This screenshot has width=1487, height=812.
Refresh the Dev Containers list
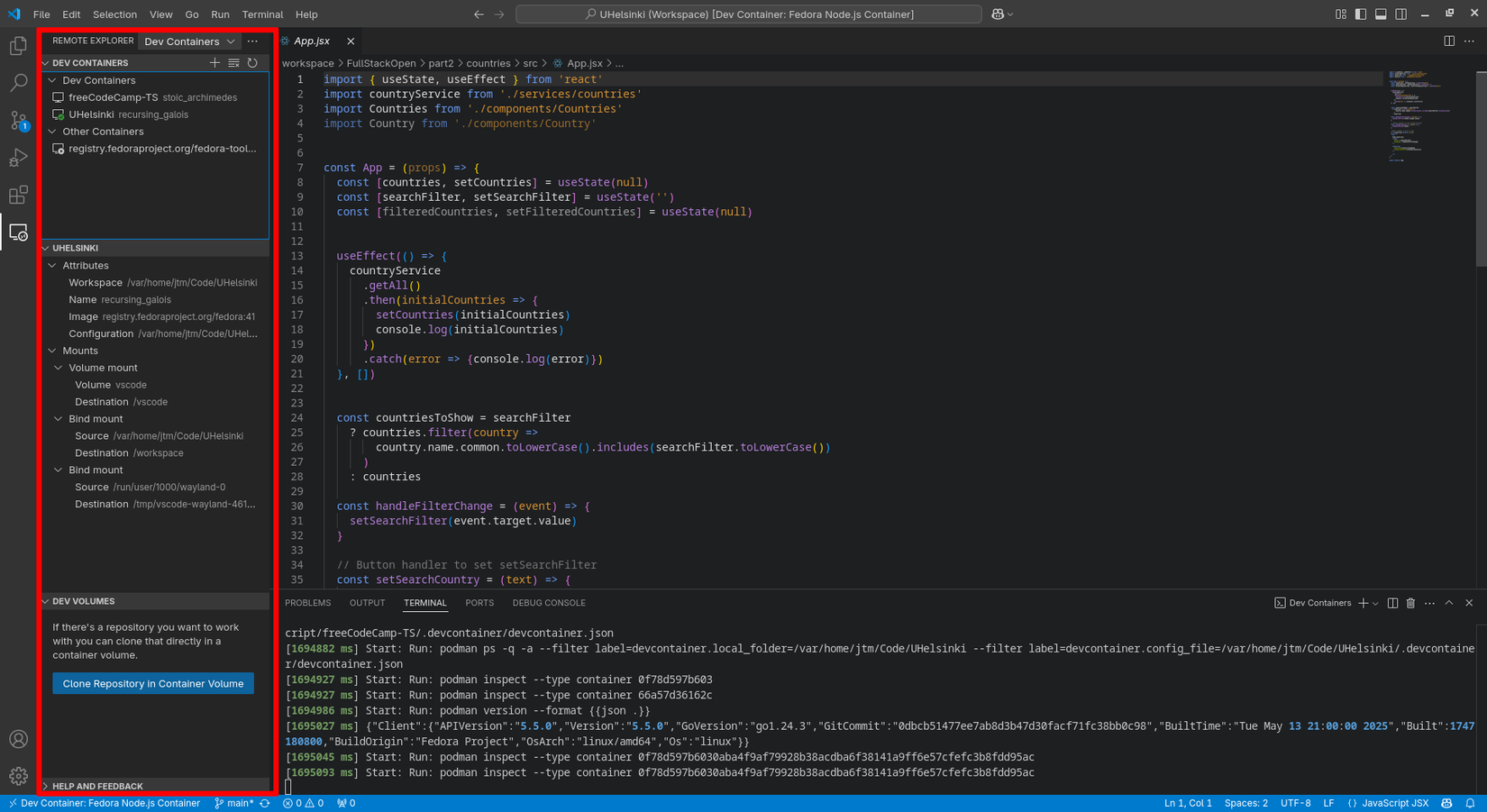[x=252, y=62]
